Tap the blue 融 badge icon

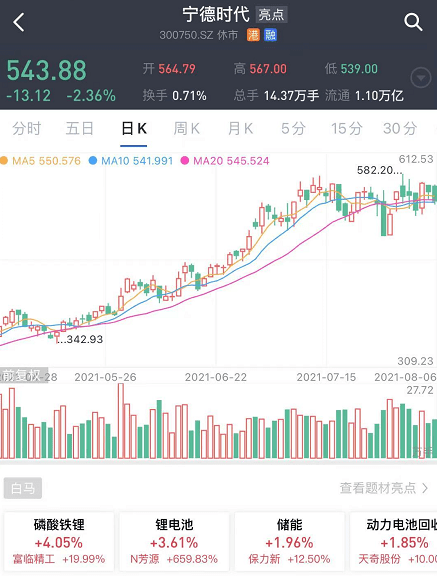pyautogui.click(x=270, y=35)
